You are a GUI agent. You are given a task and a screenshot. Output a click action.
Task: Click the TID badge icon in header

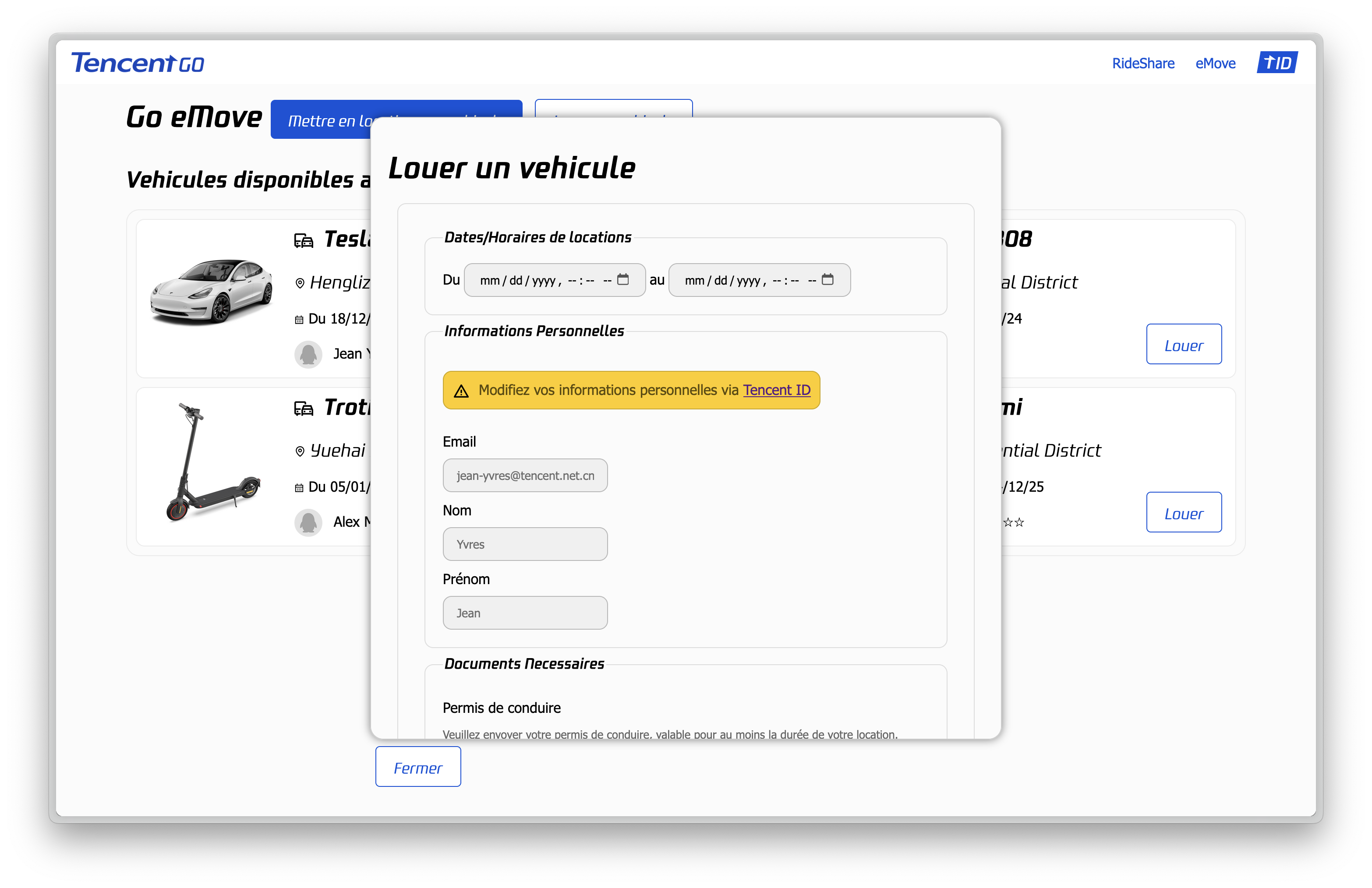coord(1277,63)
